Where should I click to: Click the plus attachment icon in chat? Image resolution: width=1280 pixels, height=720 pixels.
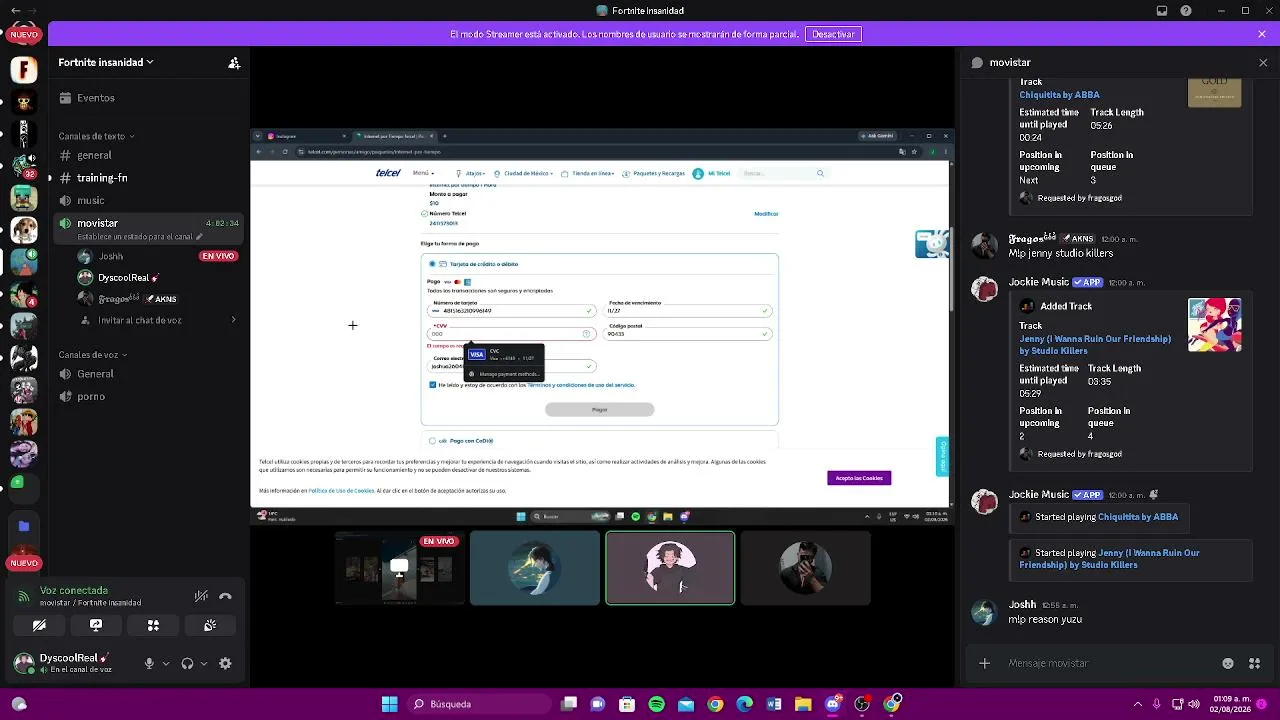click(x=984, y=663)
